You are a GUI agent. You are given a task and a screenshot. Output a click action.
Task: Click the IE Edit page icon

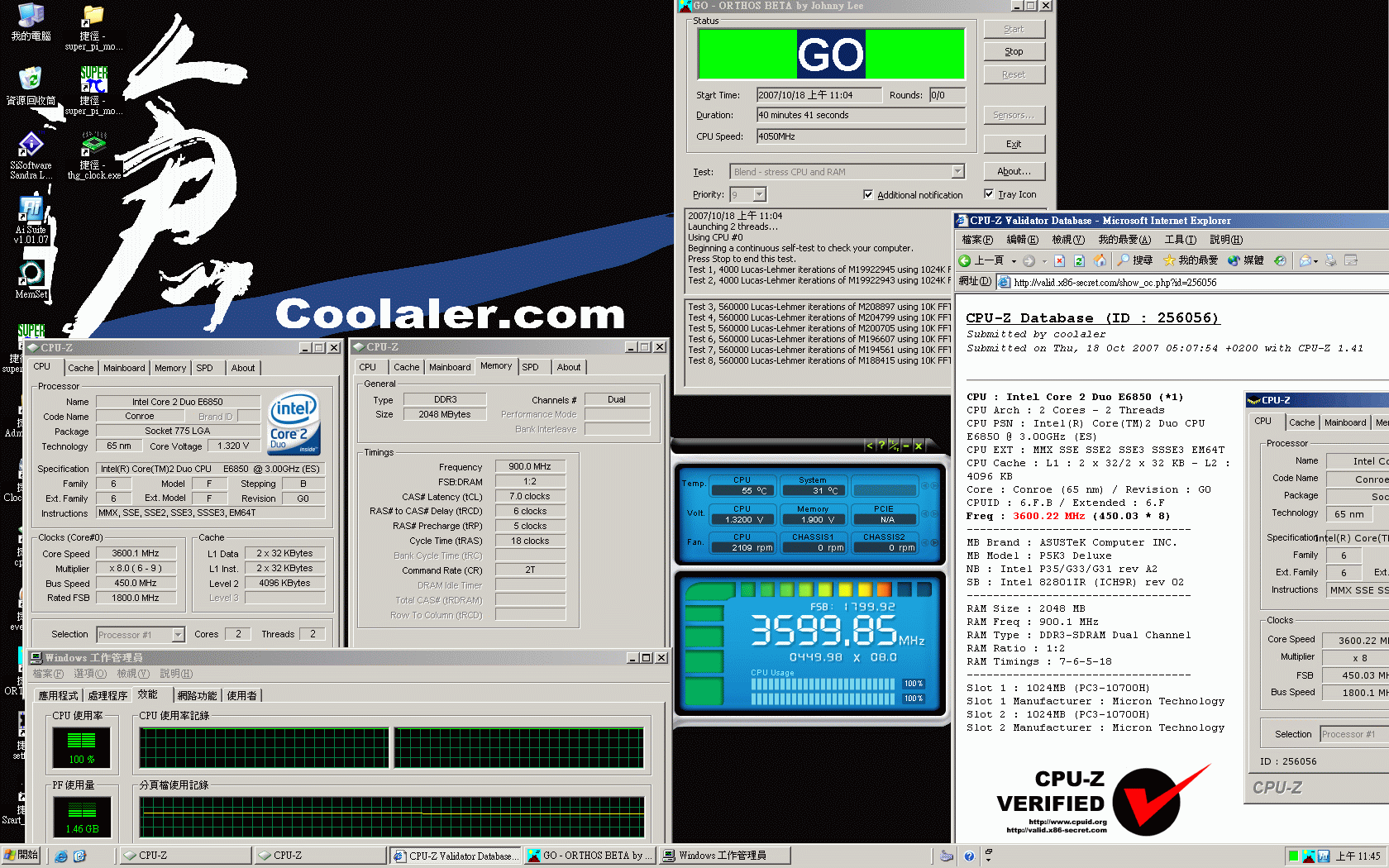(1352, 260)
